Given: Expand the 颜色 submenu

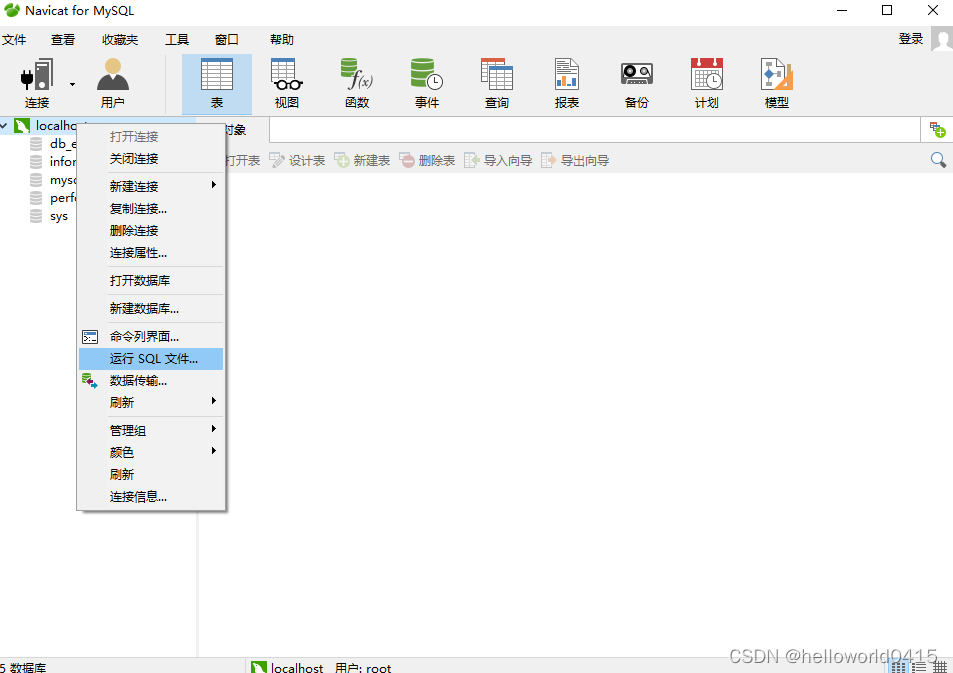Looking at the screenshot, I should pyautogui.click(x=151, y=452).
